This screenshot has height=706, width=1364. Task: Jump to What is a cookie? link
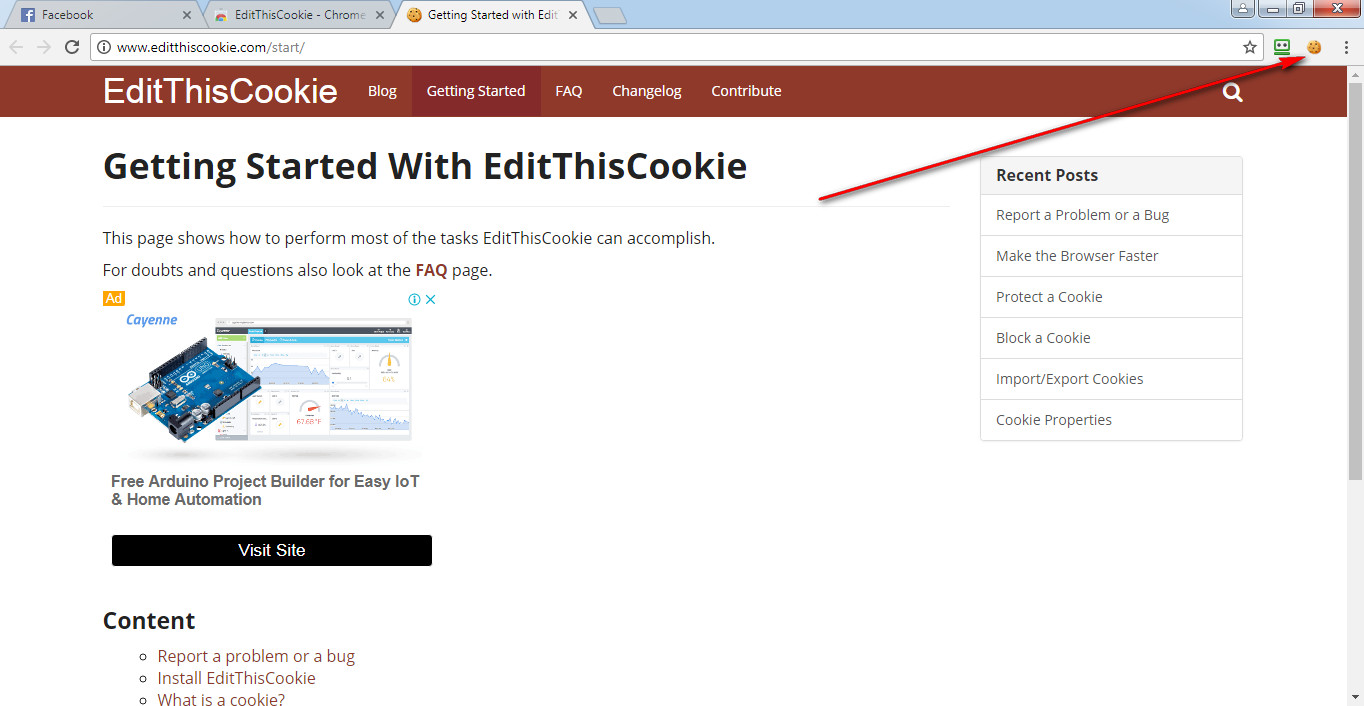pyautogui.click(x=221, y=699)
